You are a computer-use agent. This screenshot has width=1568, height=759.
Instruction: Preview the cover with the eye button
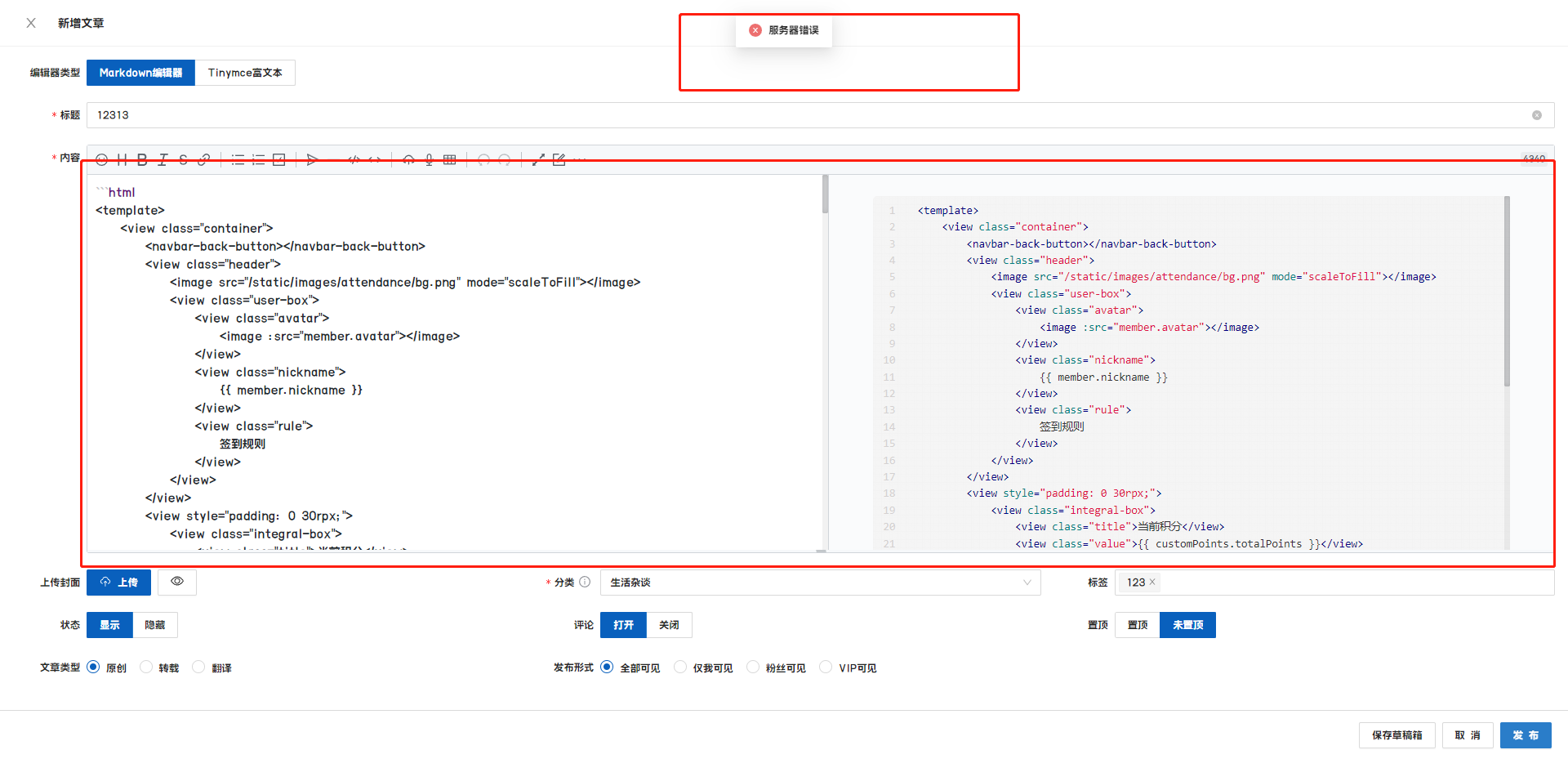177,582
